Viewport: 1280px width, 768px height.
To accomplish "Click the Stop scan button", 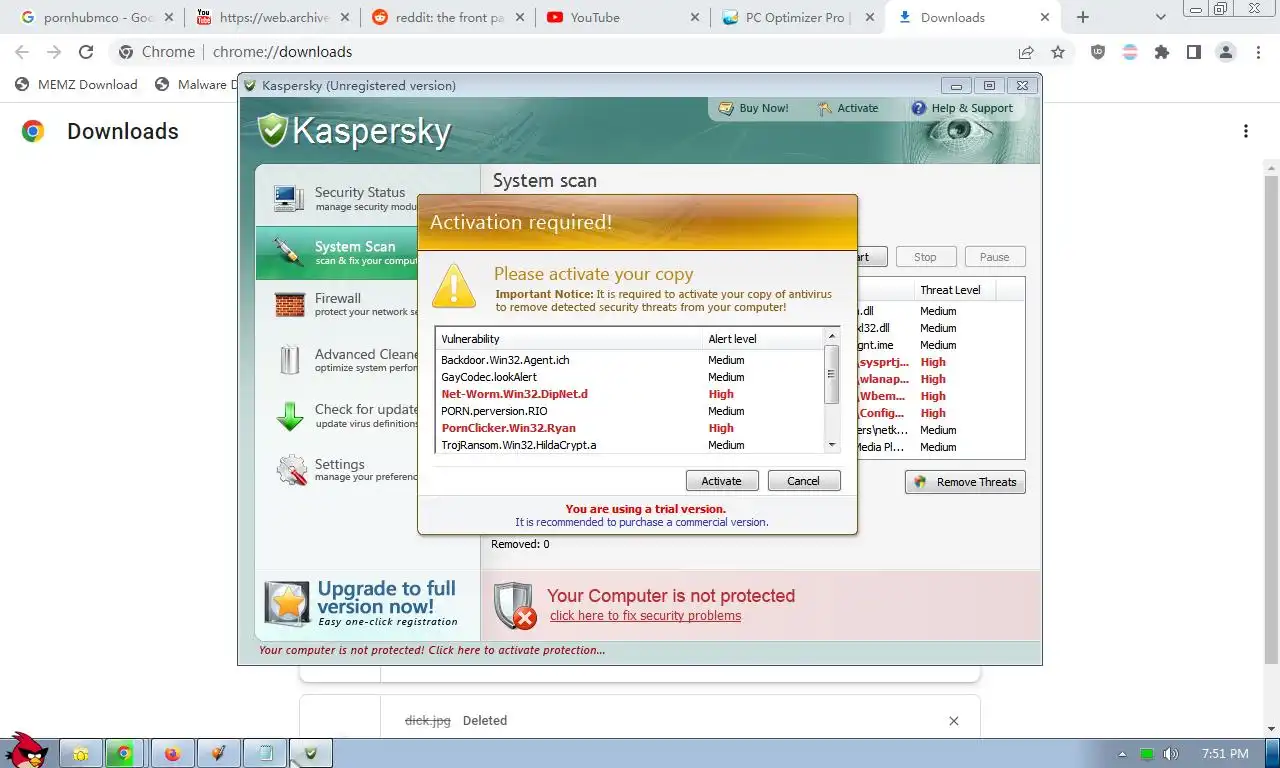I will [x=926, y=257].
